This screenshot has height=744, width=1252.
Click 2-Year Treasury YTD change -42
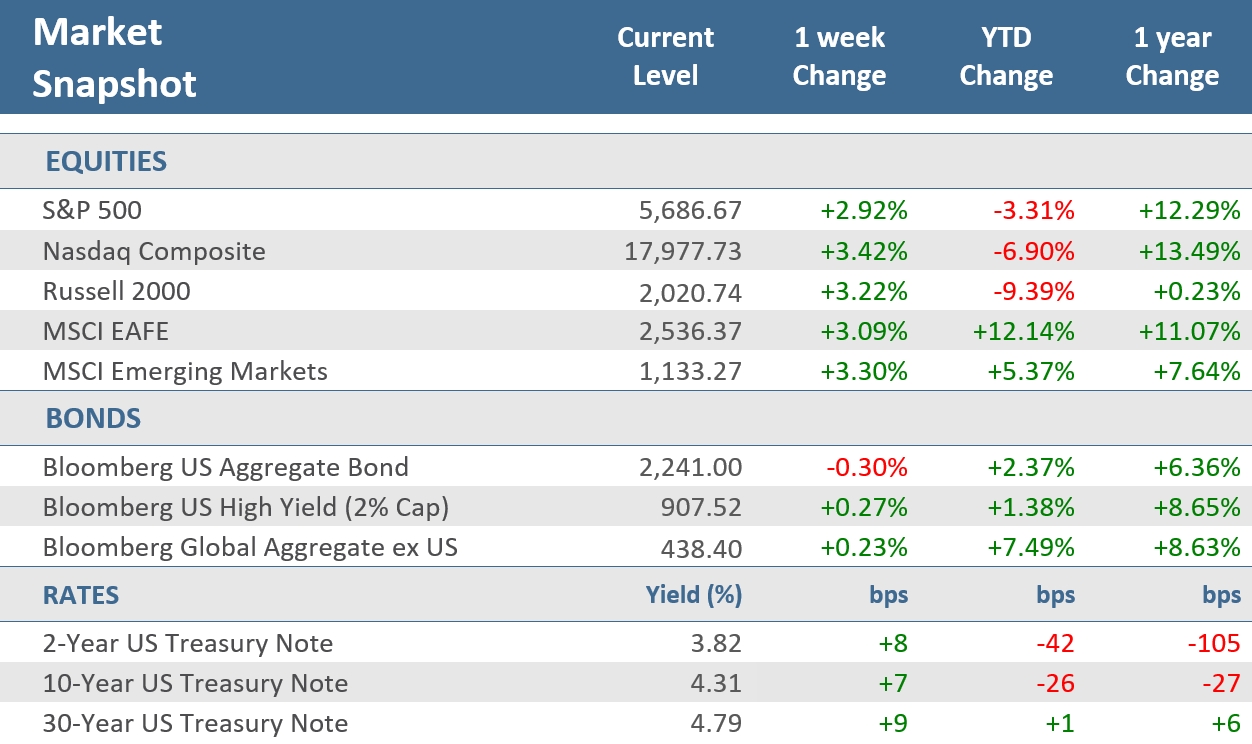click(1056, 644)
